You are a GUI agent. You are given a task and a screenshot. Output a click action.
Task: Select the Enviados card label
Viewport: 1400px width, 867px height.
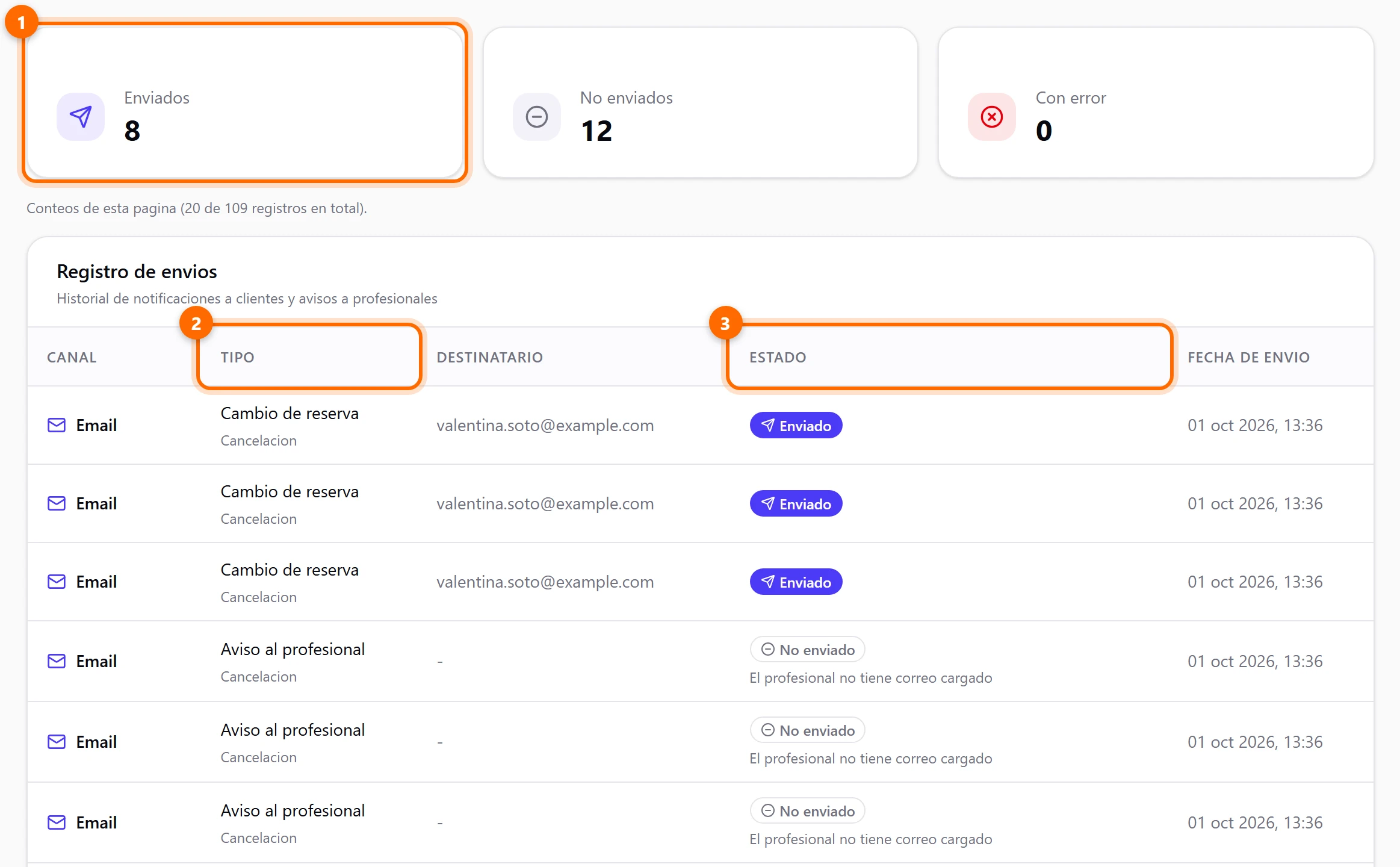coord(156,98)
